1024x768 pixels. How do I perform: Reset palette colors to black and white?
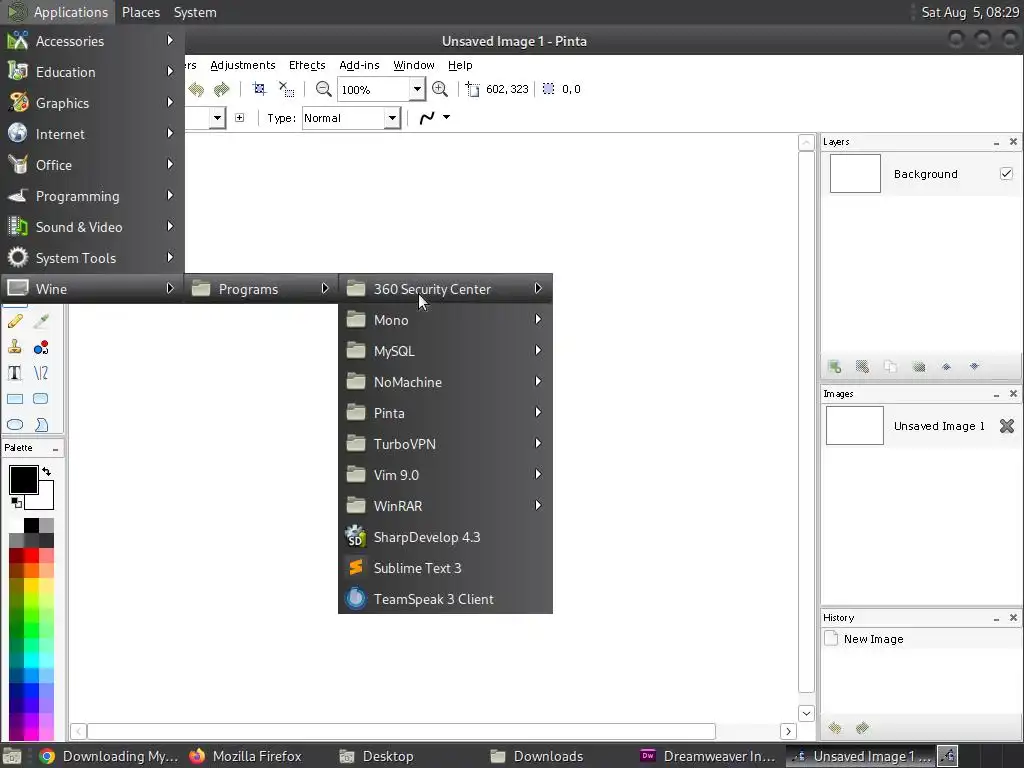(16, 502)
